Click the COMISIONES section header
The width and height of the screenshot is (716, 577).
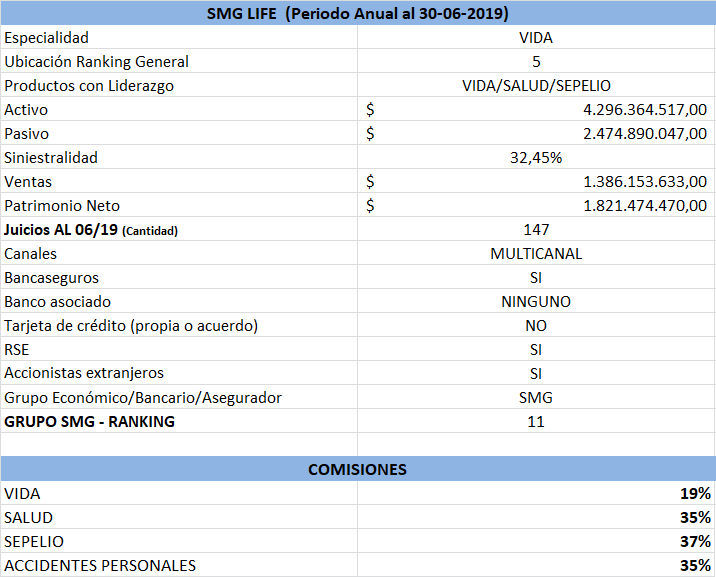pyautogui.click(x=358, y=469)
